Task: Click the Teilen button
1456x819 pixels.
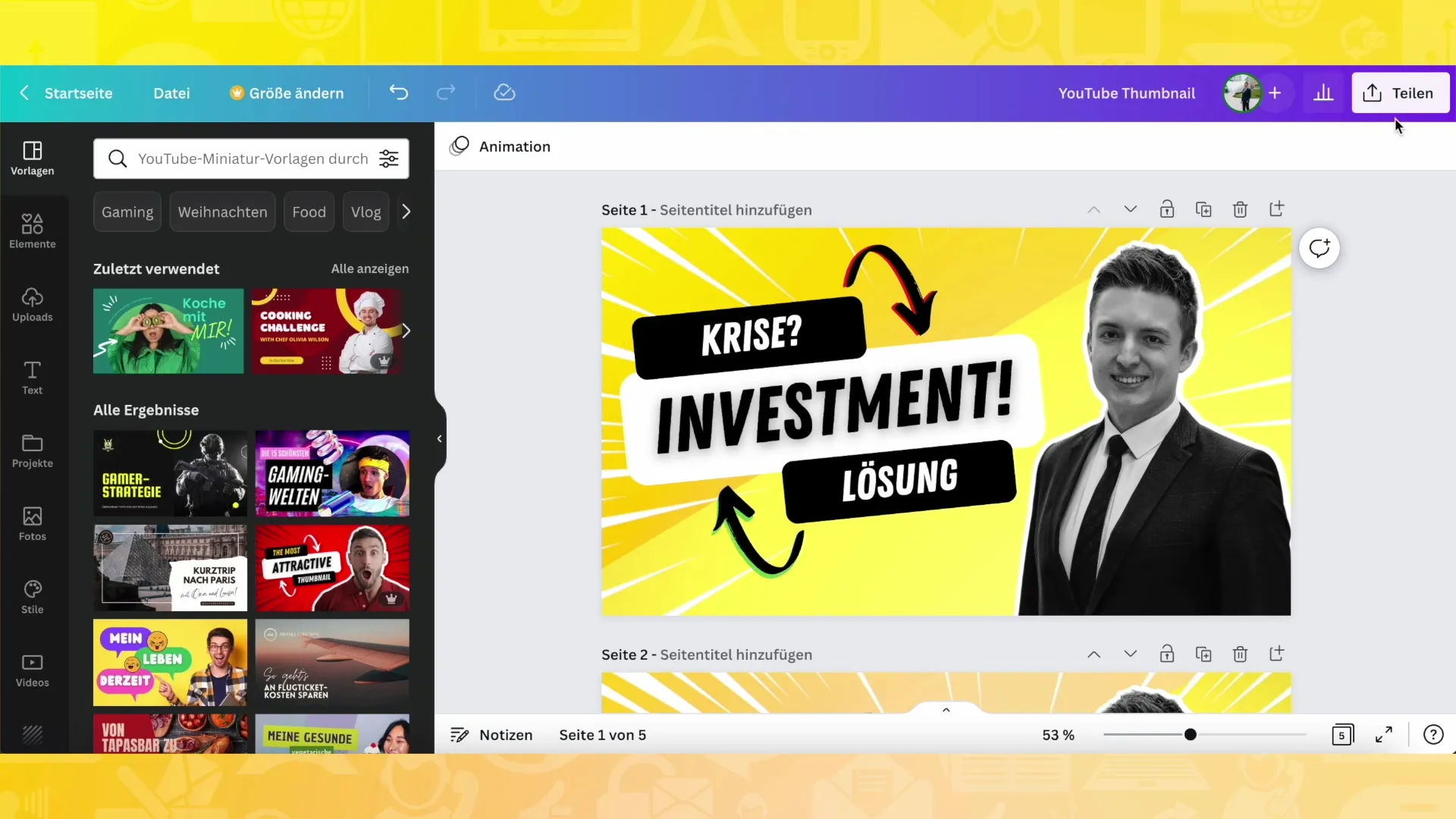Action: coord(1400,92)
